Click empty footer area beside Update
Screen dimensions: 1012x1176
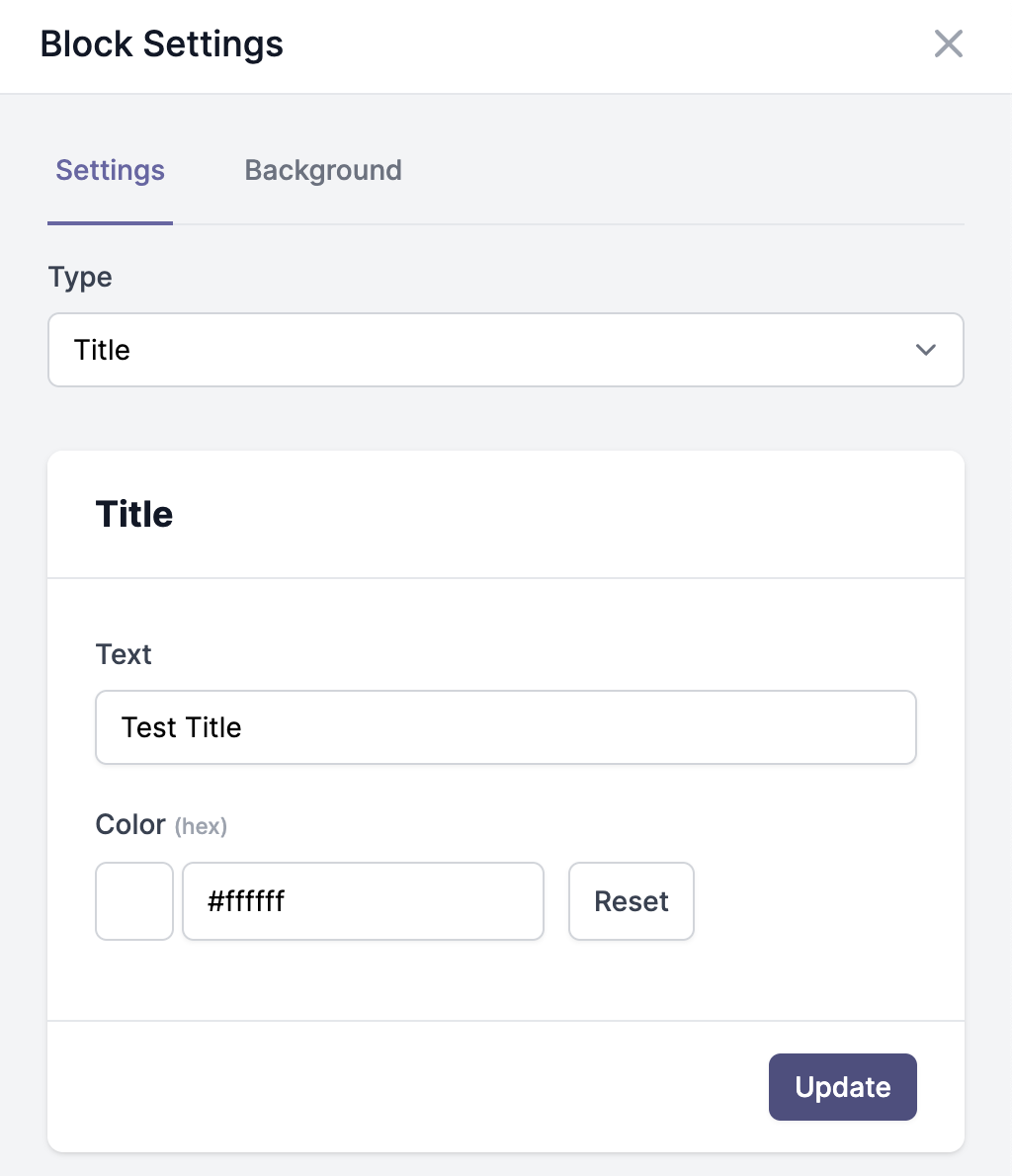coord(407,1087)
